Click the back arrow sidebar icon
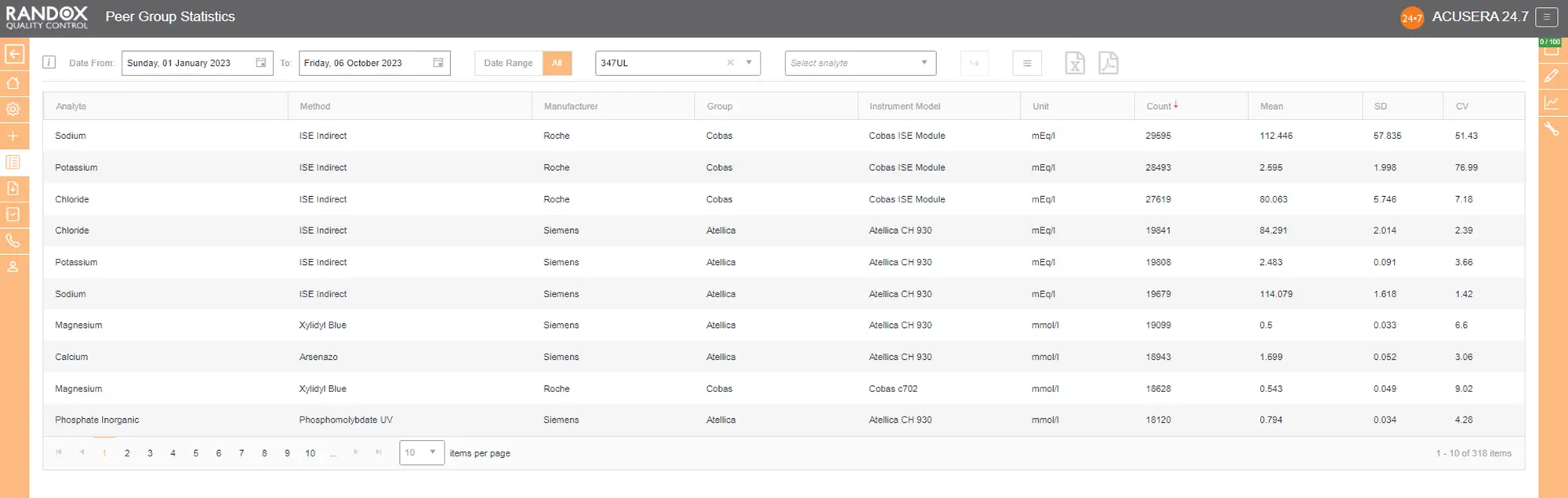 click(14, 53)
